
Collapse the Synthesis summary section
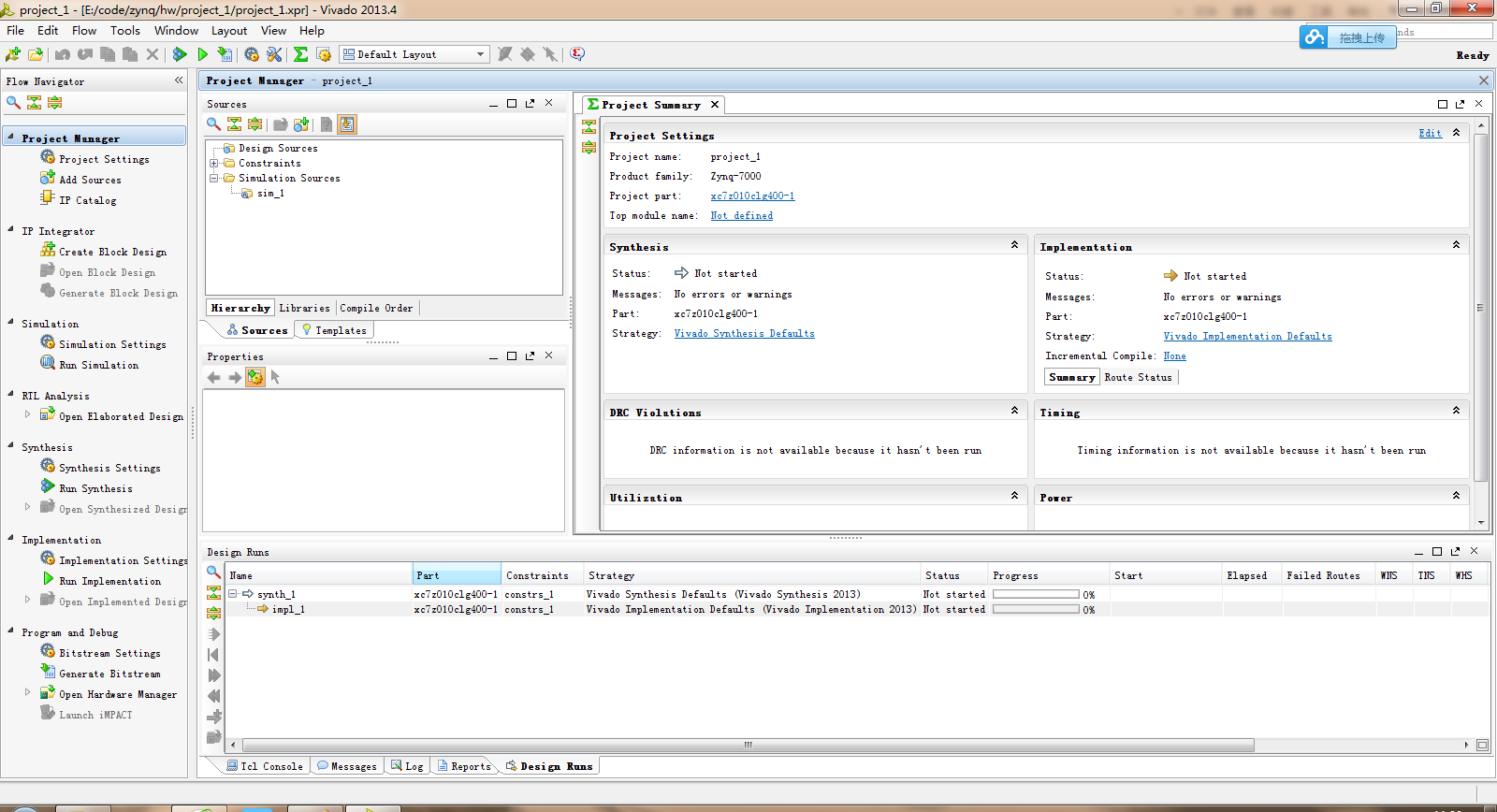point(1014,245)
